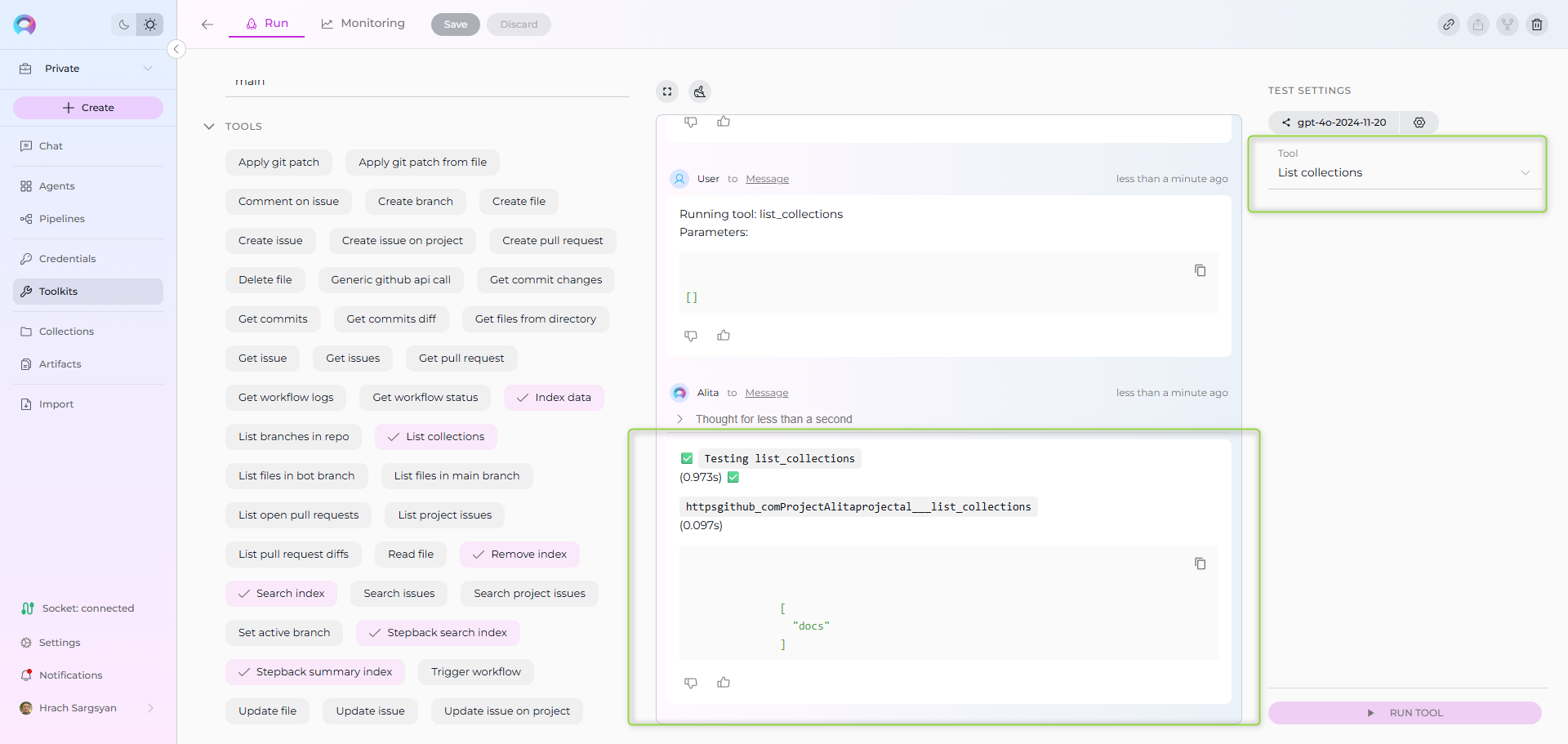Click the Message link in User row

767,179
